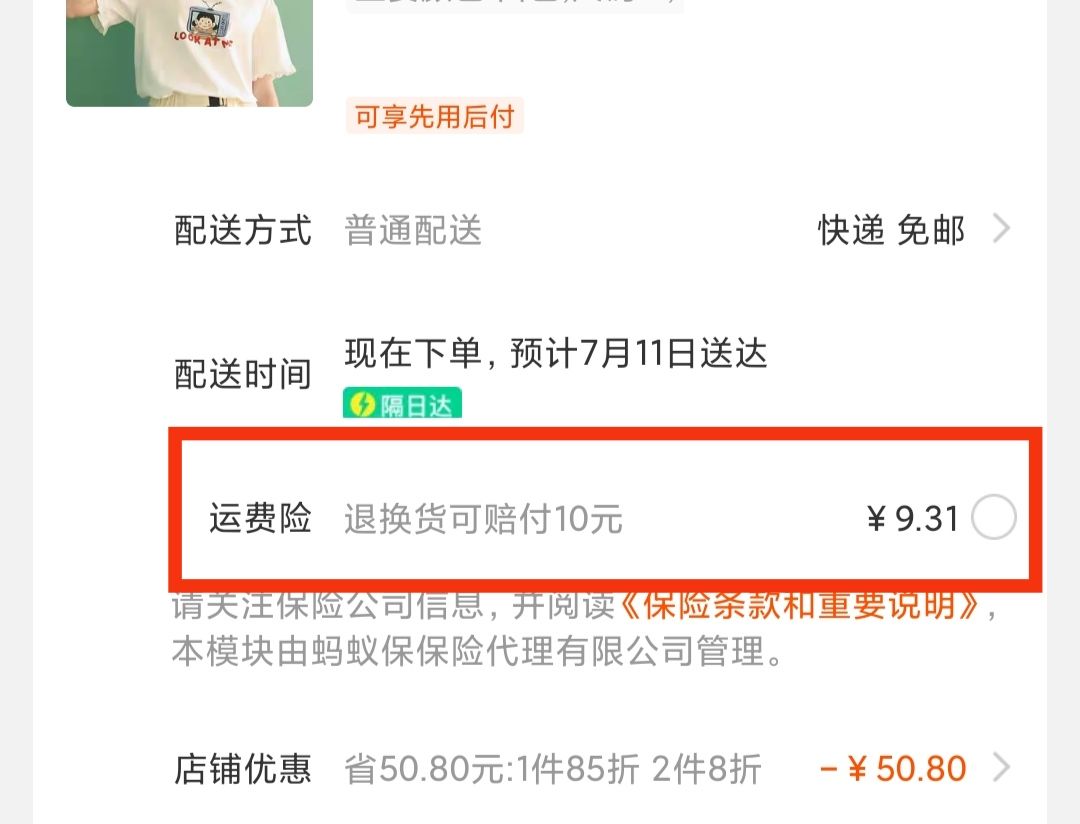The width and height of the screenshot is (1080, 824).
Task: Tap the product T-shirt thumbnail
Action: click(189, 52)
